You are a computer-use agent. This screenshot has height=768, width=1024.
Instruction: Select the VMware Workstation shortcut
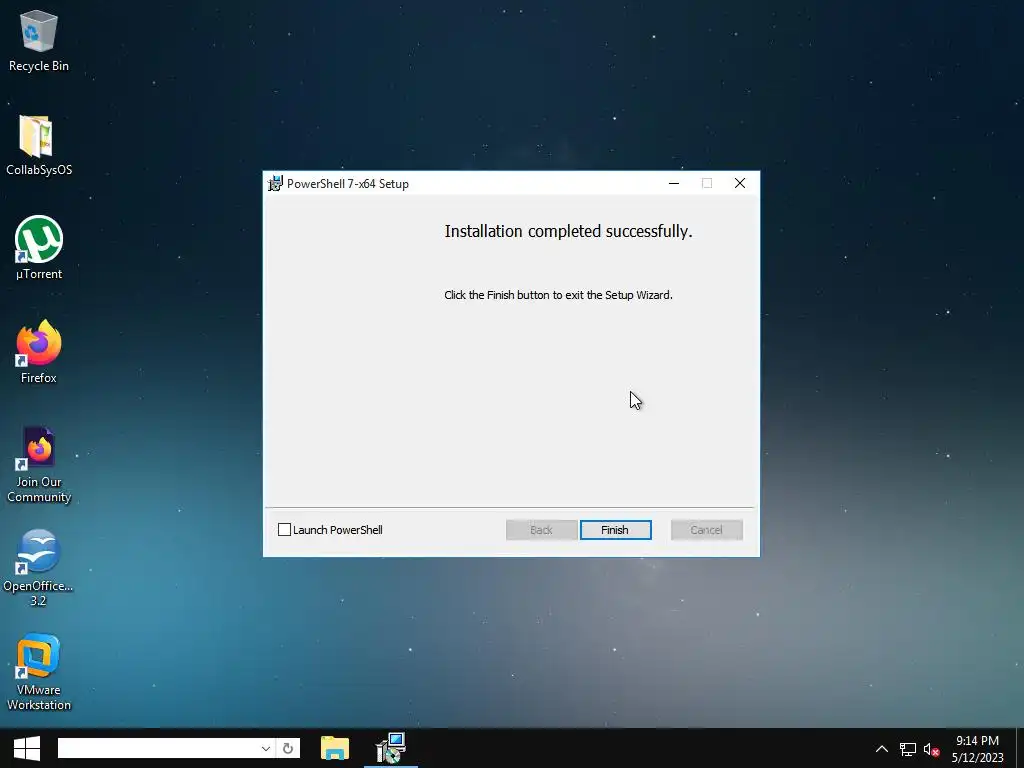coord(39,672)
